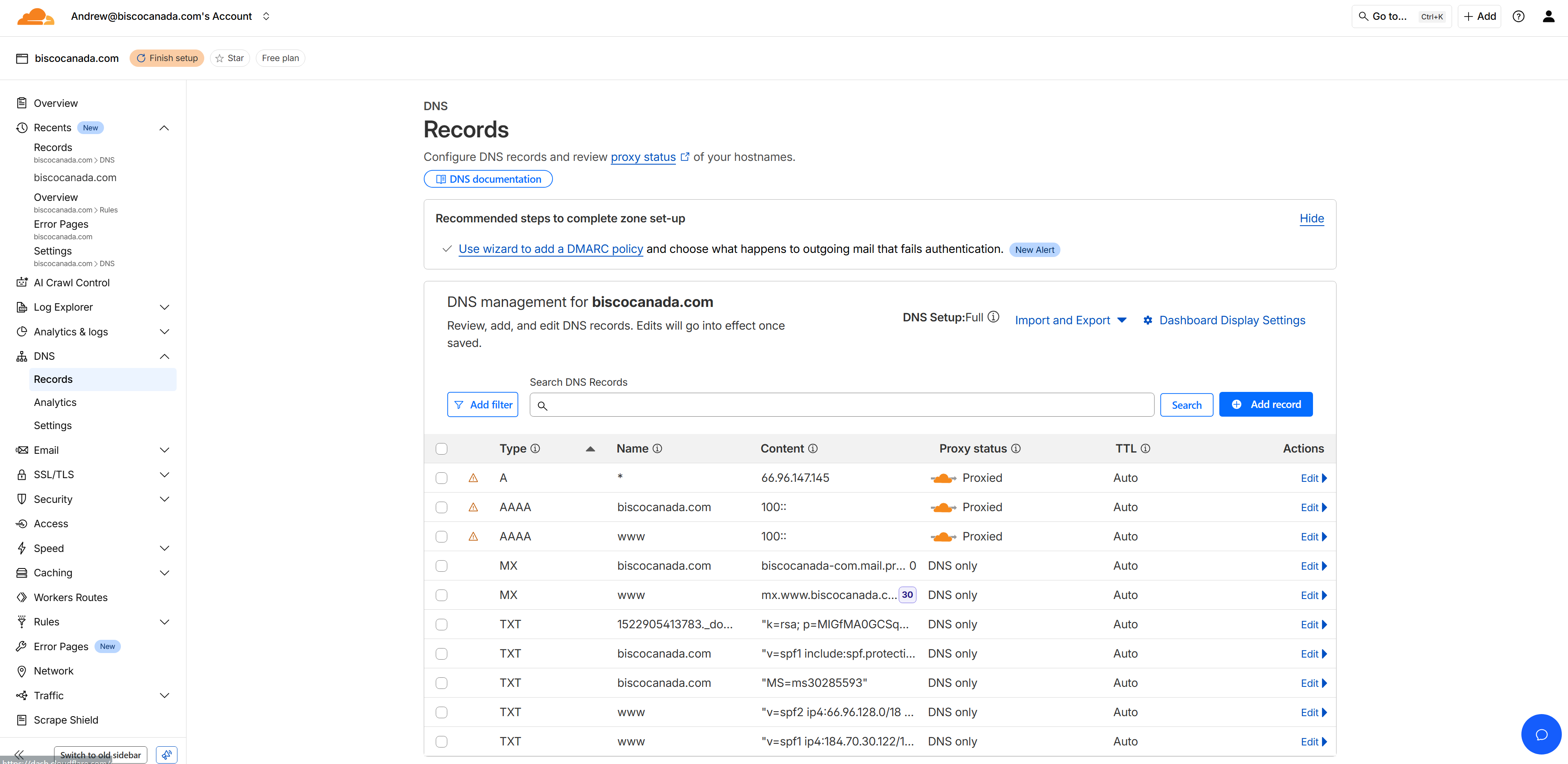Open the help question mark icon
Viewport: 1568px width, 764px height.
coord(1518,17)
